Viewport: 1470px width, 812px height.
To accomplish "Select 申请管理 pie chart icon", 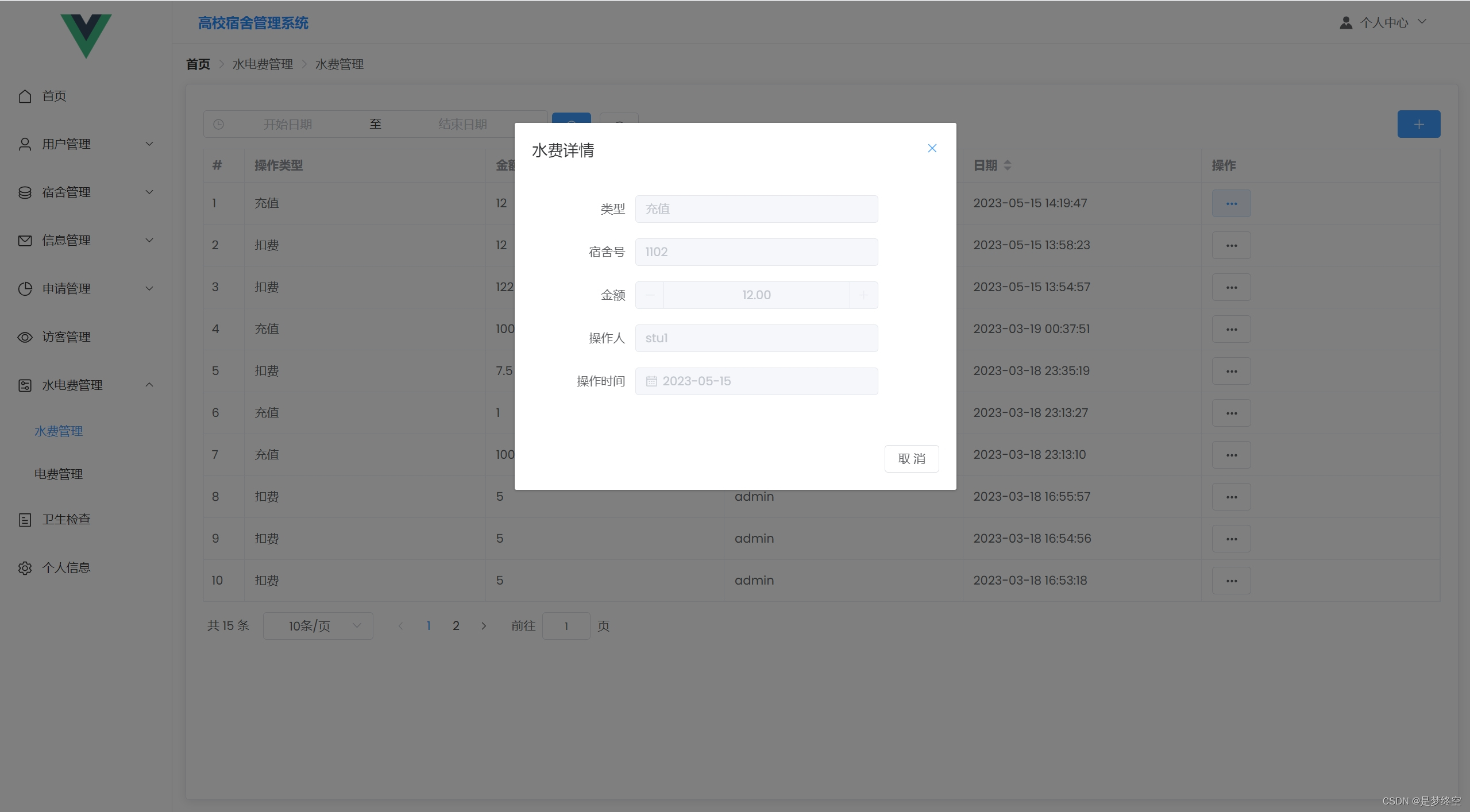I will (25, 289).
